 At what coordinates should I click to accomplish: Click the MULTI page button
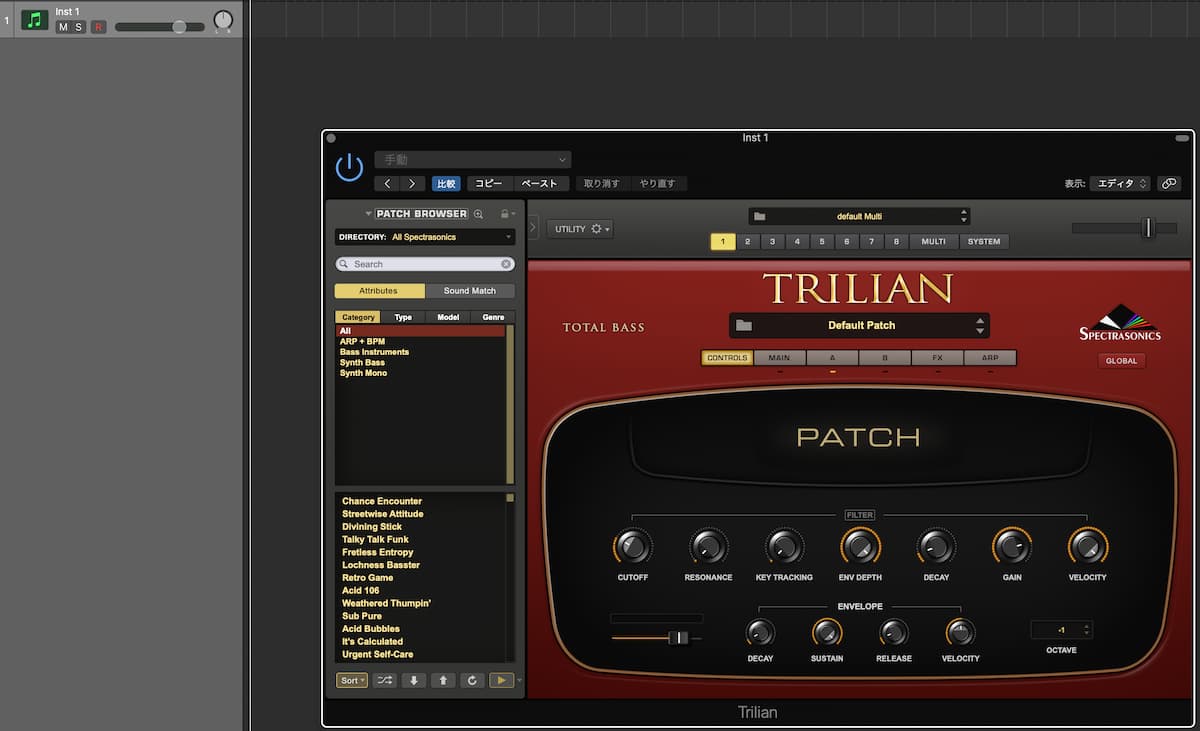934,241
